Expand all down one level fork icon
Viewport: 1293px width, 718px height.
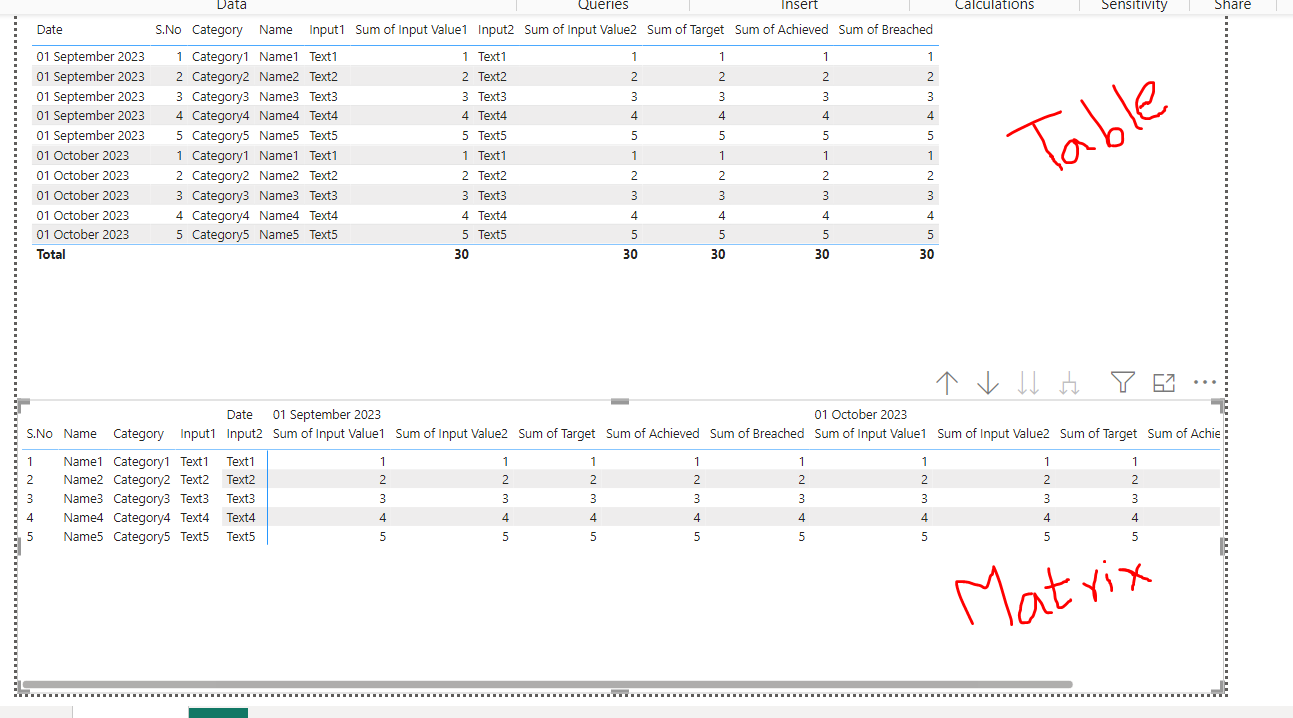[x=1069, y=383]
